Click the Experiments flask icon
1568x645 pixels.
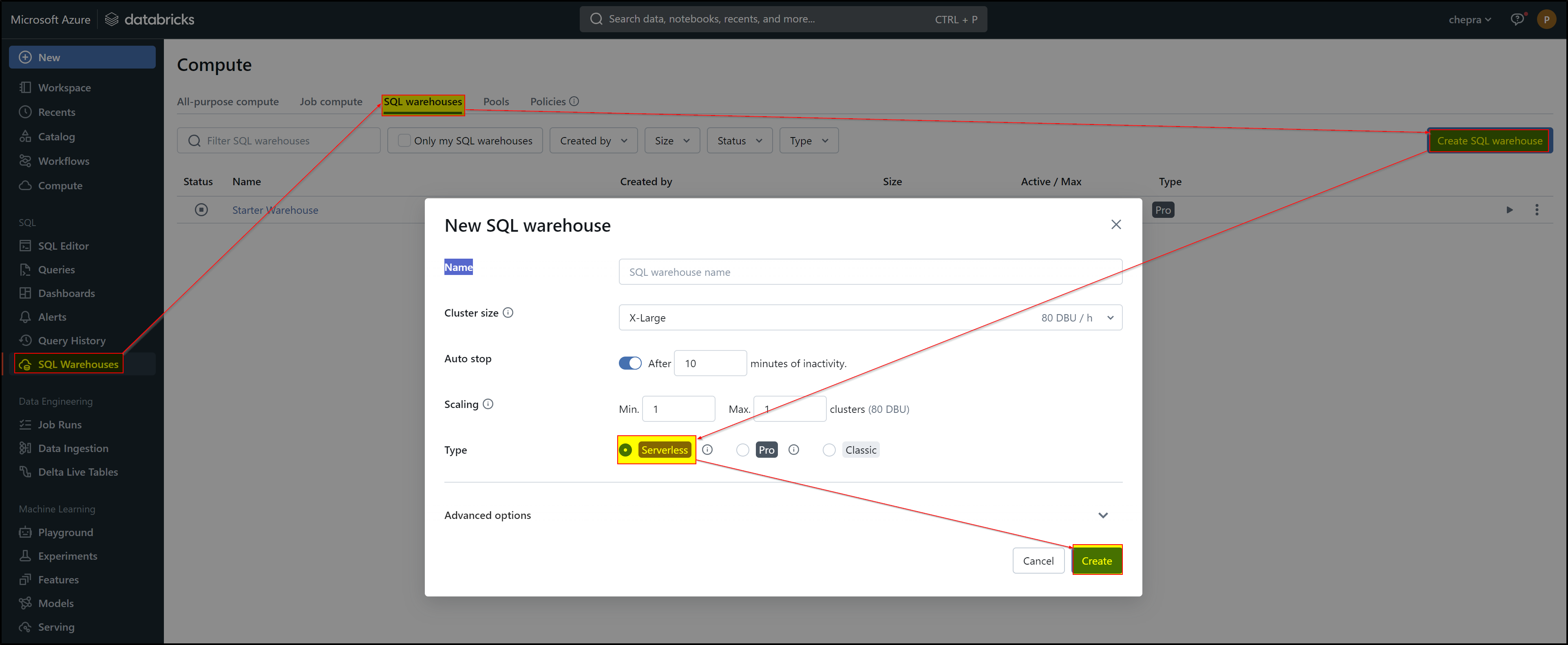click(x=25, y=556)
